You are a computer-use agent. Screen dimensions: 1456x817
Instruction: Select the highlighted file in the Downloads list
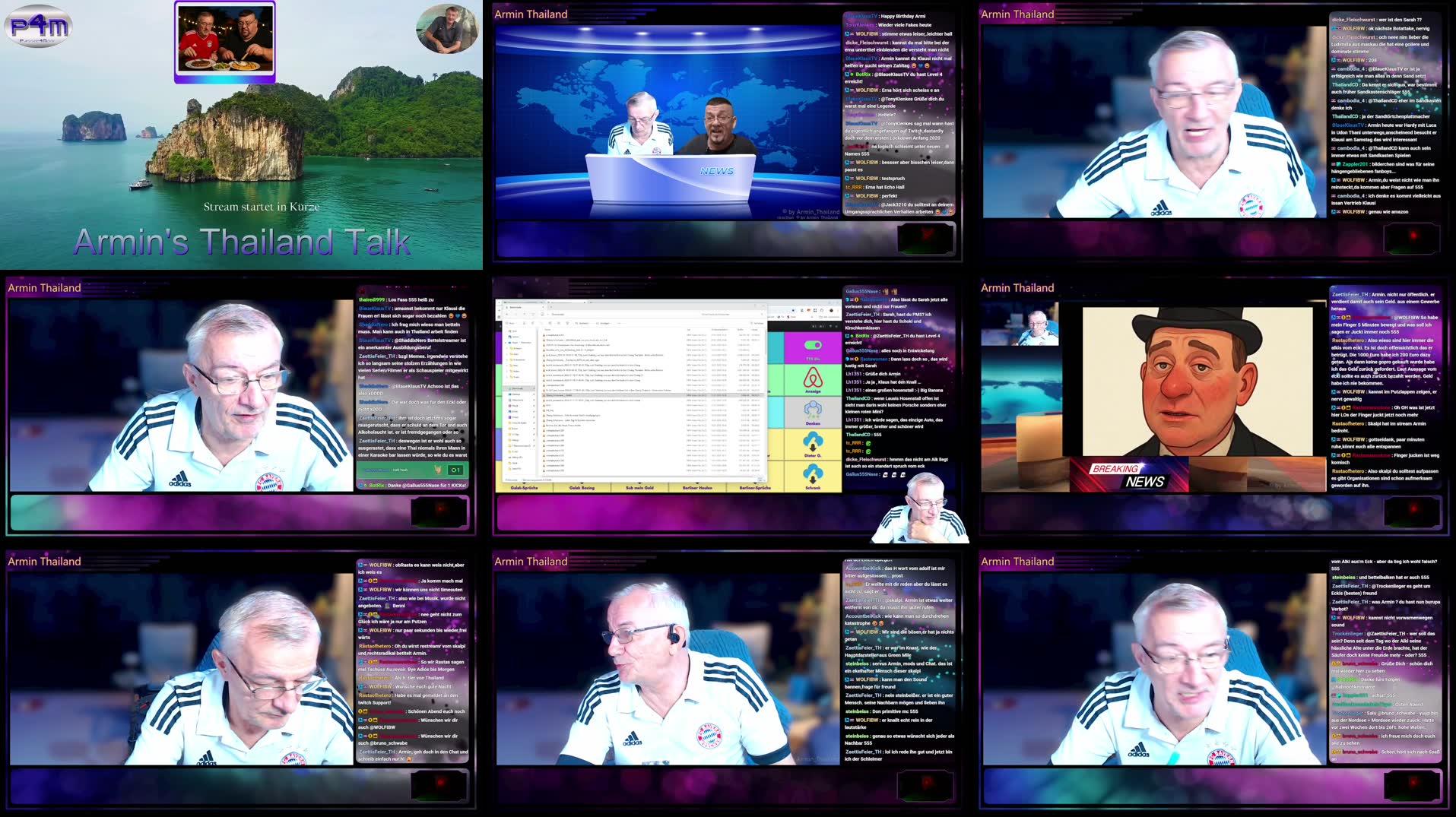[557, 395]
